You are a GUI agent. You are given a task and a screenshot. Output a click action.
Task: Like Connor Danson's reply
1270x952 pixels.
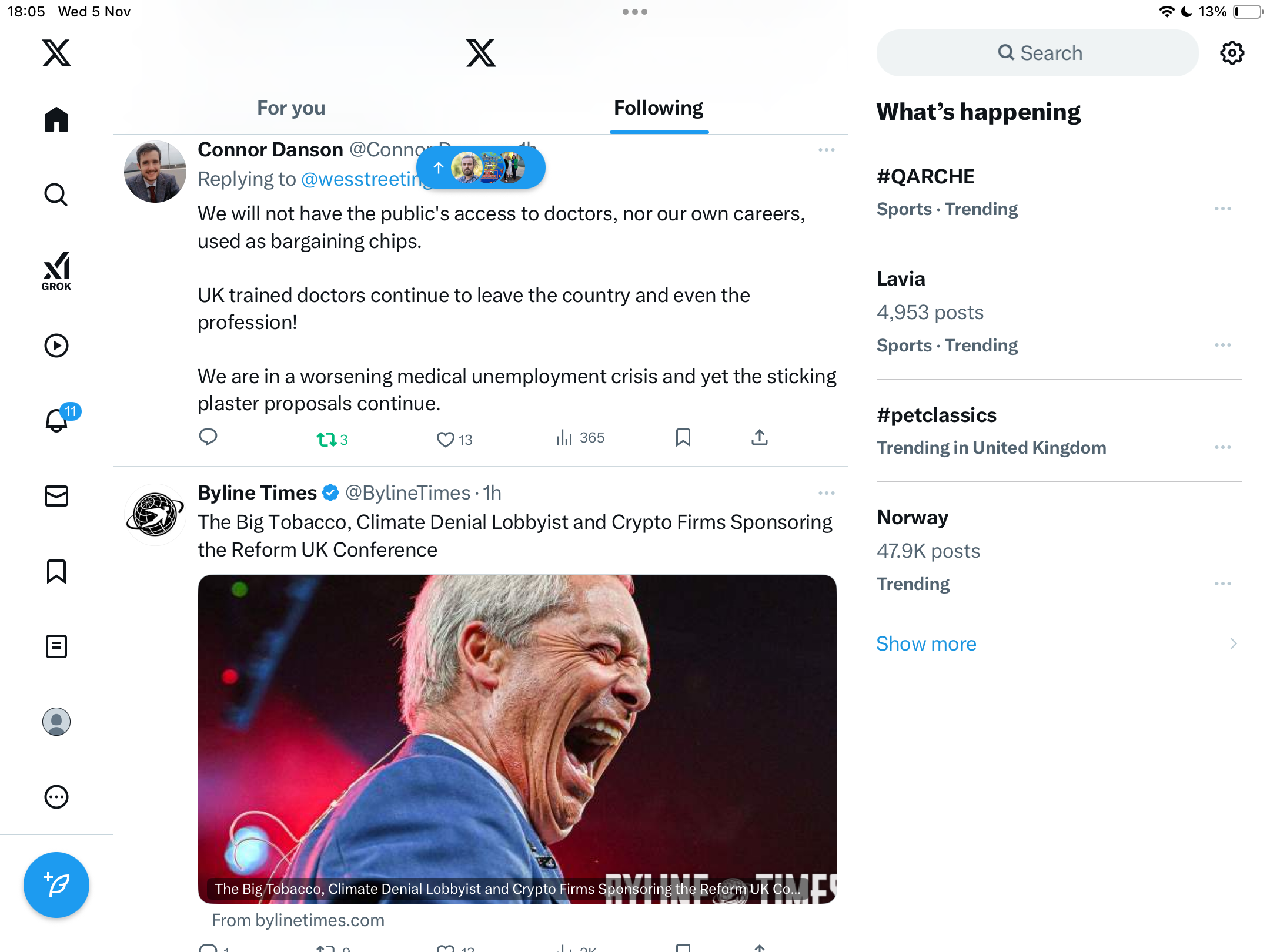pos(446,439)
